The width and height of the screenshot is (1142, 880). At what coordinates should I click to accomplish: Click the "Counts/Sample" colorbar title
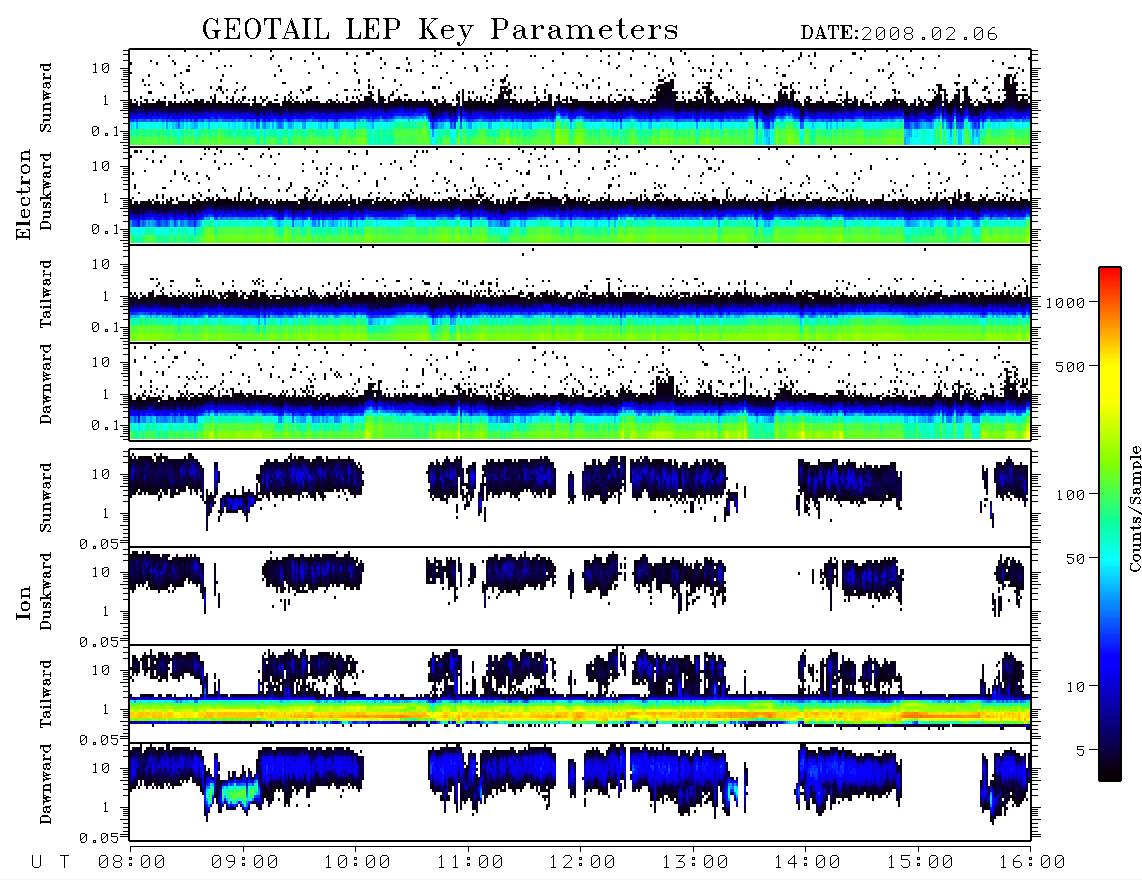[x=1134, y=508]
